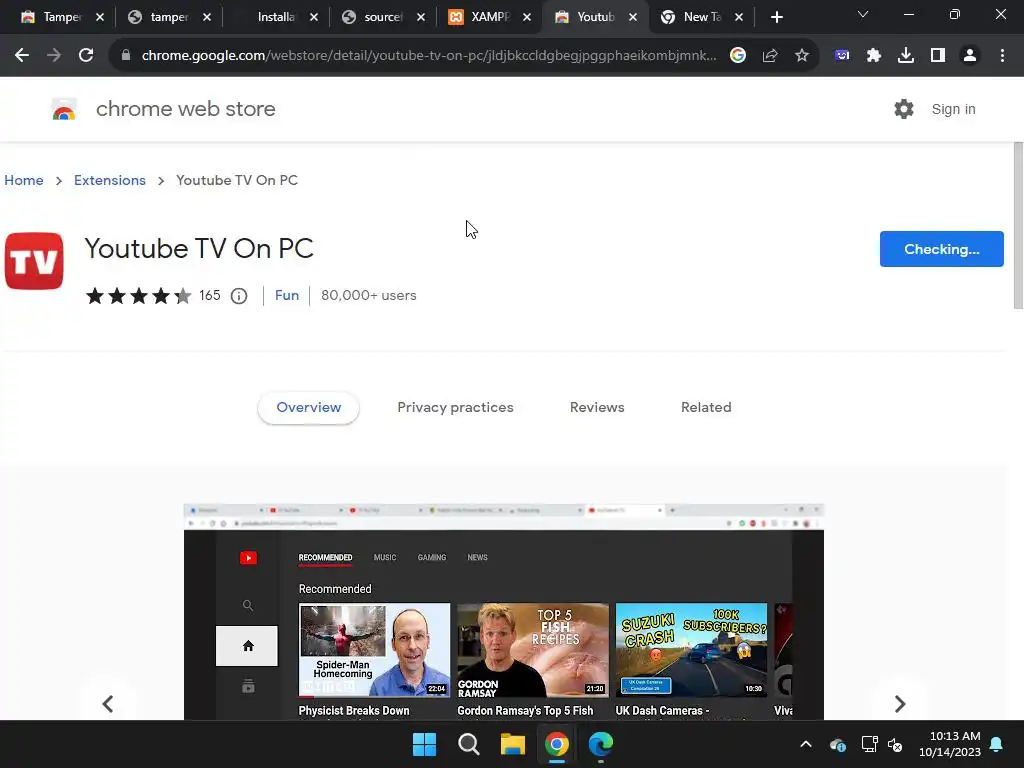Click the rating info icon next to 165
The width and height of the screenshot is (1024, 768).
point(239,296)
